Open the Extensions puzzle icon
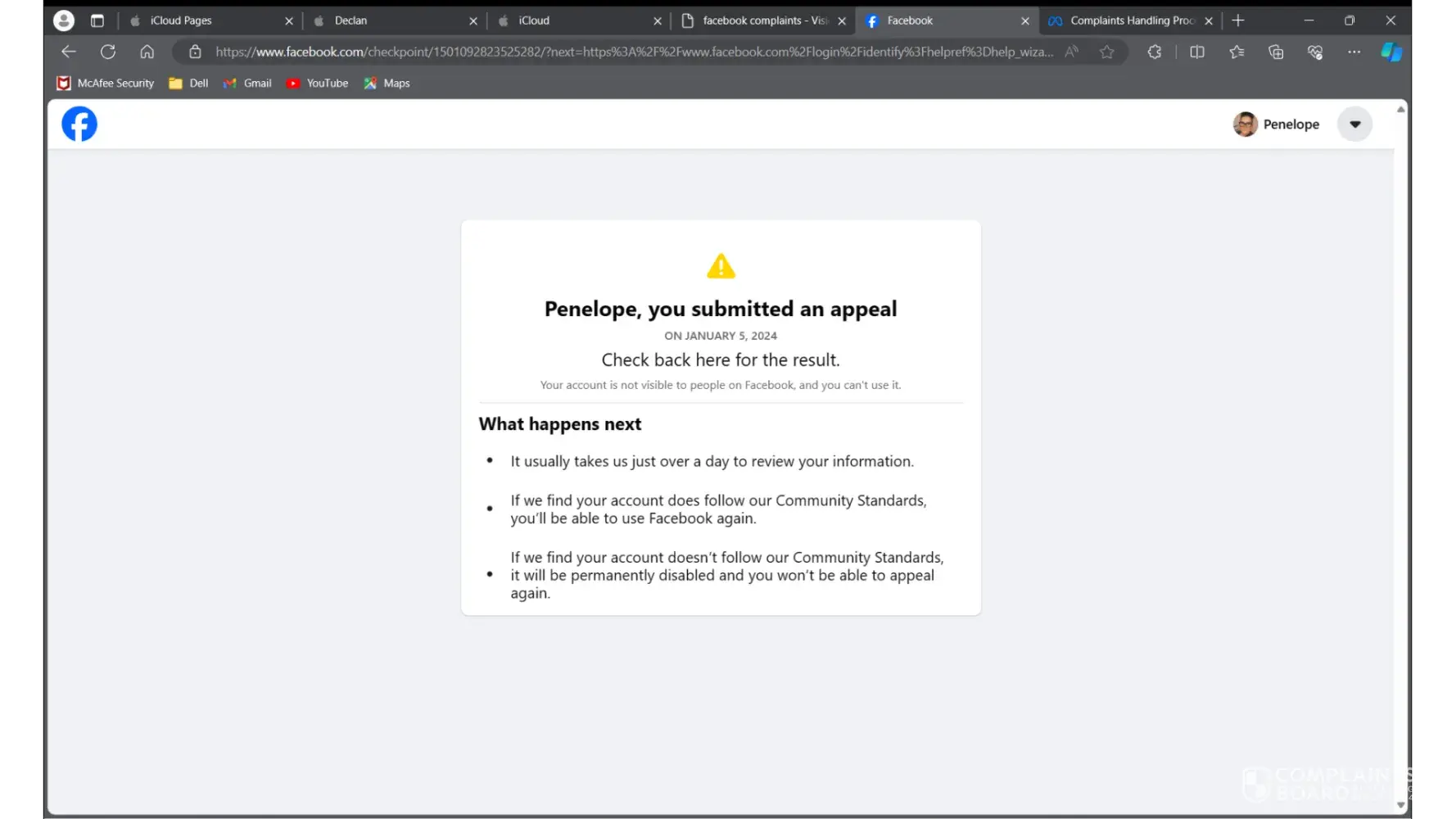 pos(1155,52)
